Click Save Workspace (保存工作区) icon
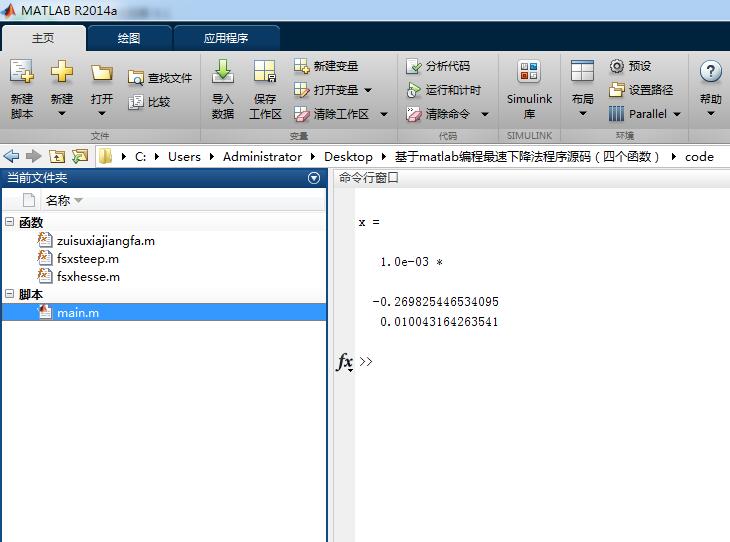 pos(265,72)
